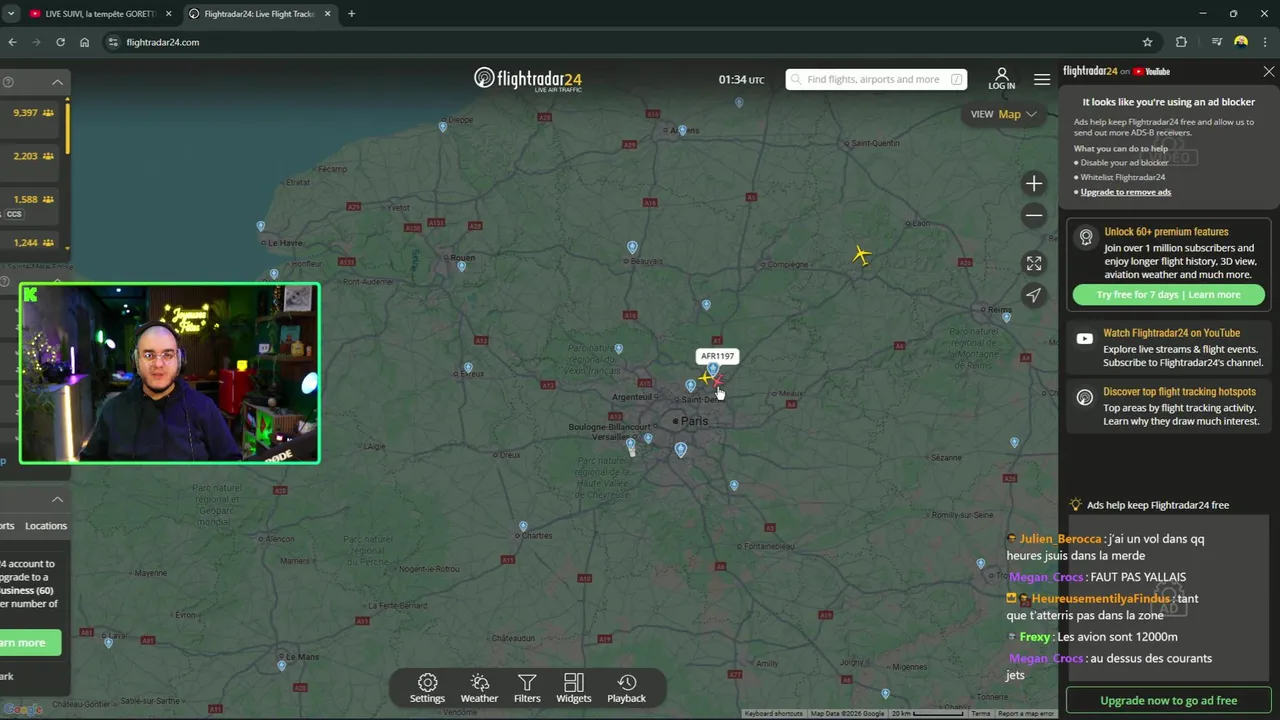This screenshot has height=720, width=1280.
Task: Click the Reims airport pin
Action: (x=1007, y=318)
